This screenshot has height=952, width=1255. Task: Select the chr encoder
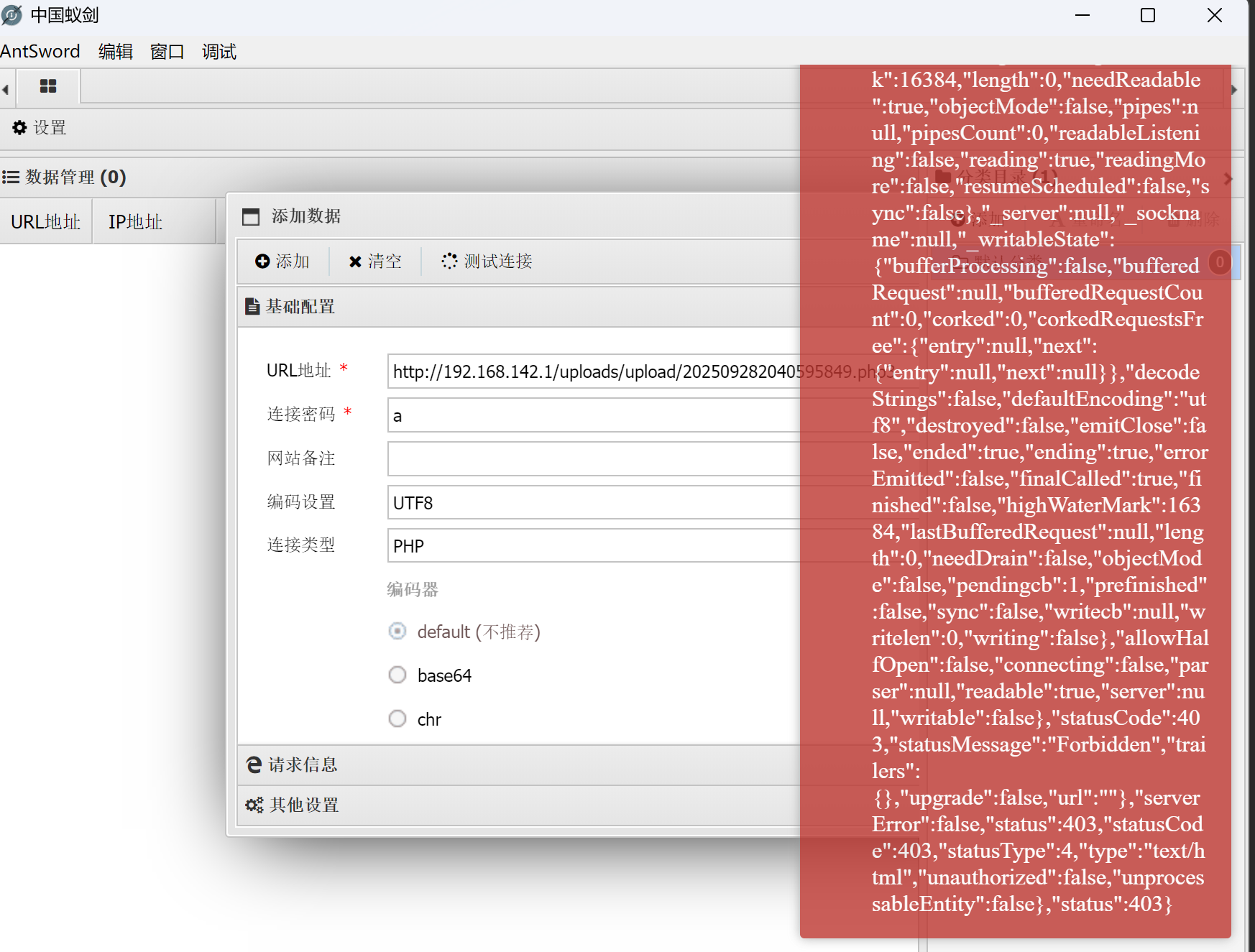(397, 718)
